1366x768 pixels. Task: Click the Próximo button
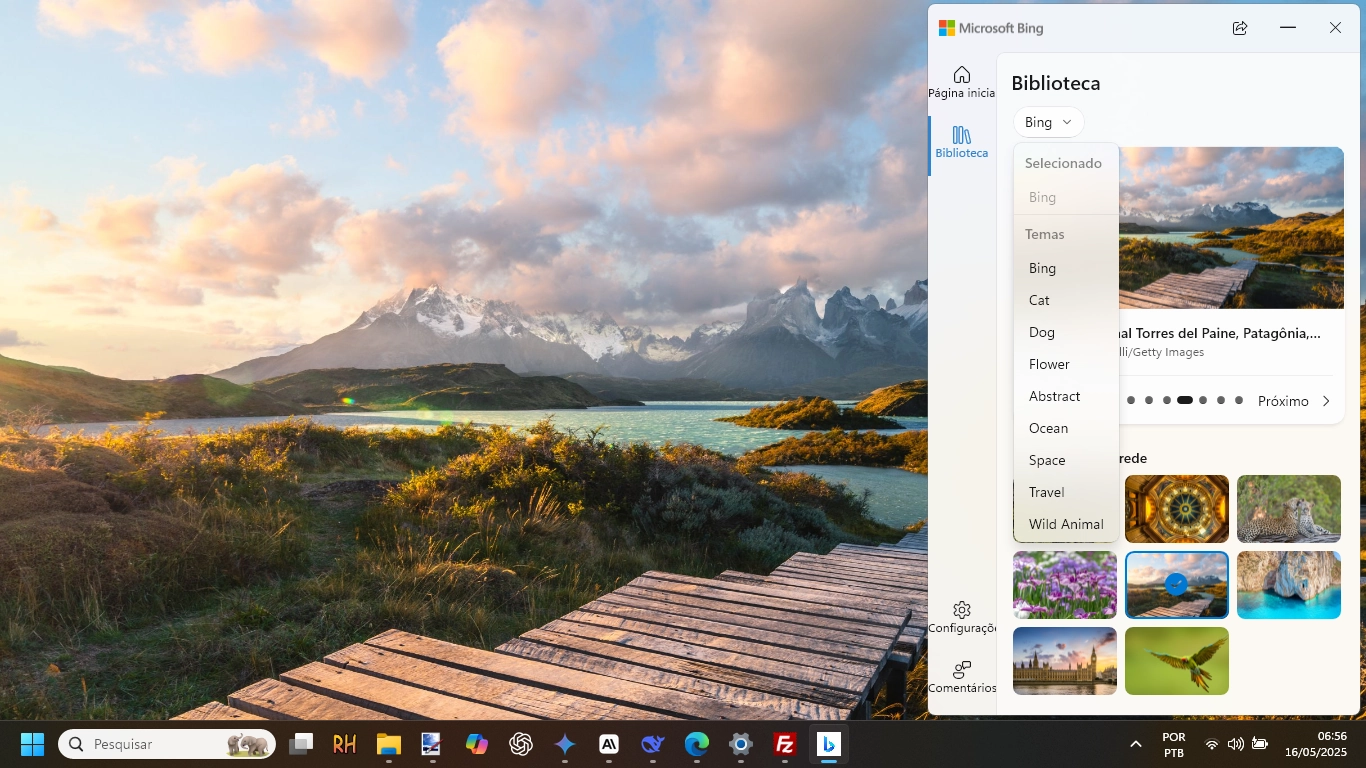click(1283, 401)
